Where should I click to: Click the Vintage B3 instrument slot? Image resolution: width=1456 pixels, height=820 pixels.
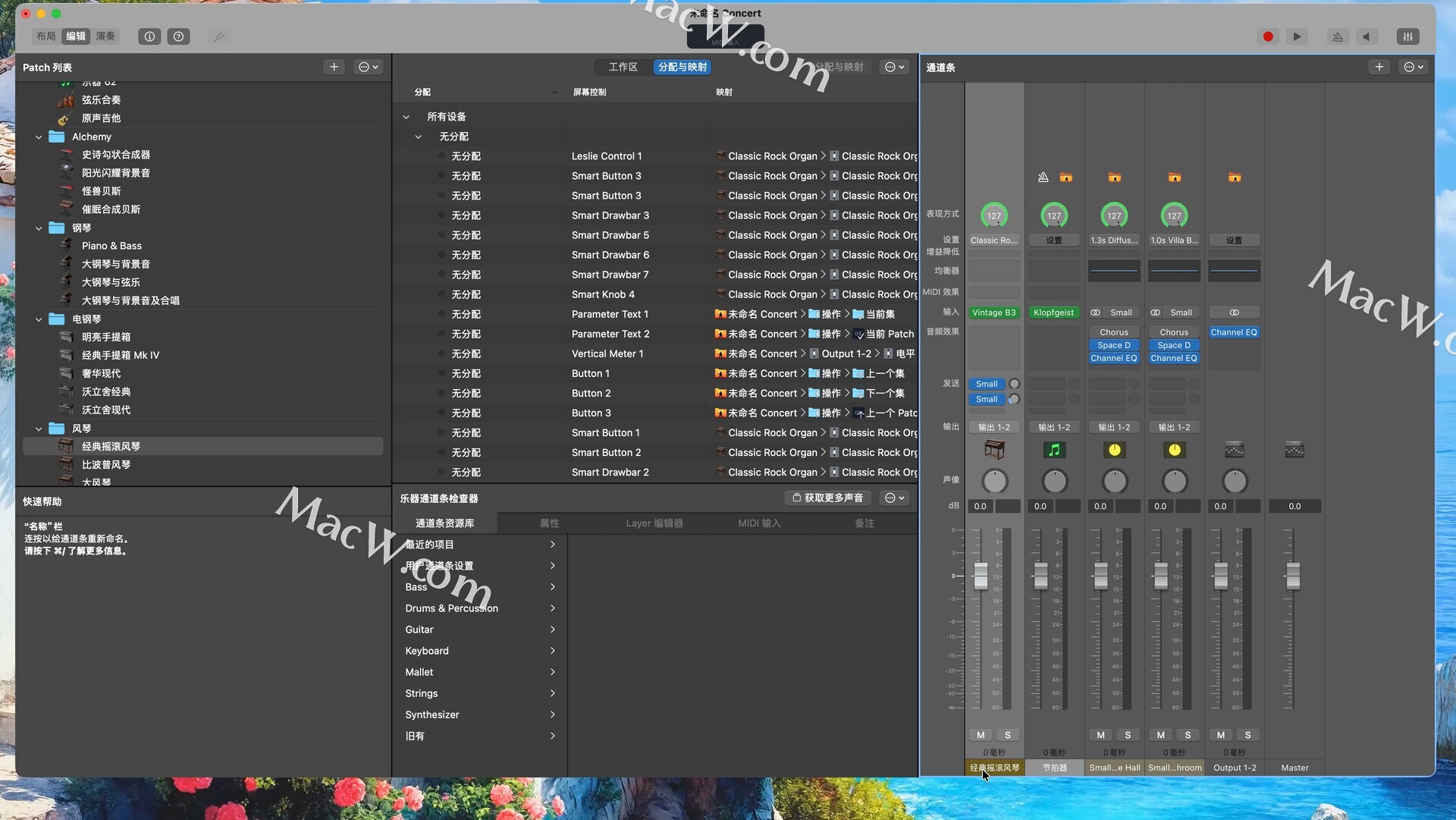[993, 313]
